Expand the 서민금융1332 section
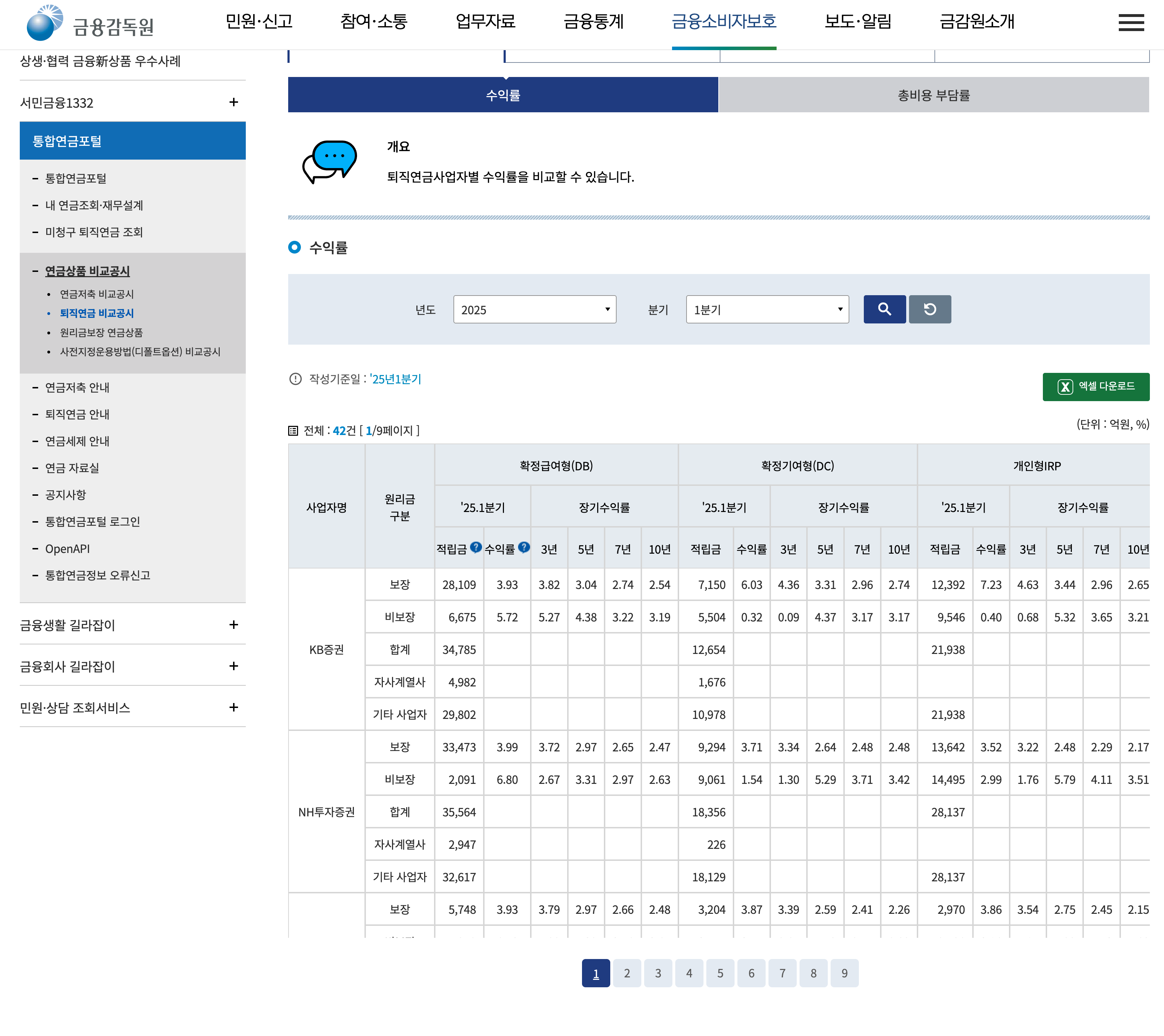This screenshot has width=1164, height=1036. pyautogui.click(x=233, y=102)
